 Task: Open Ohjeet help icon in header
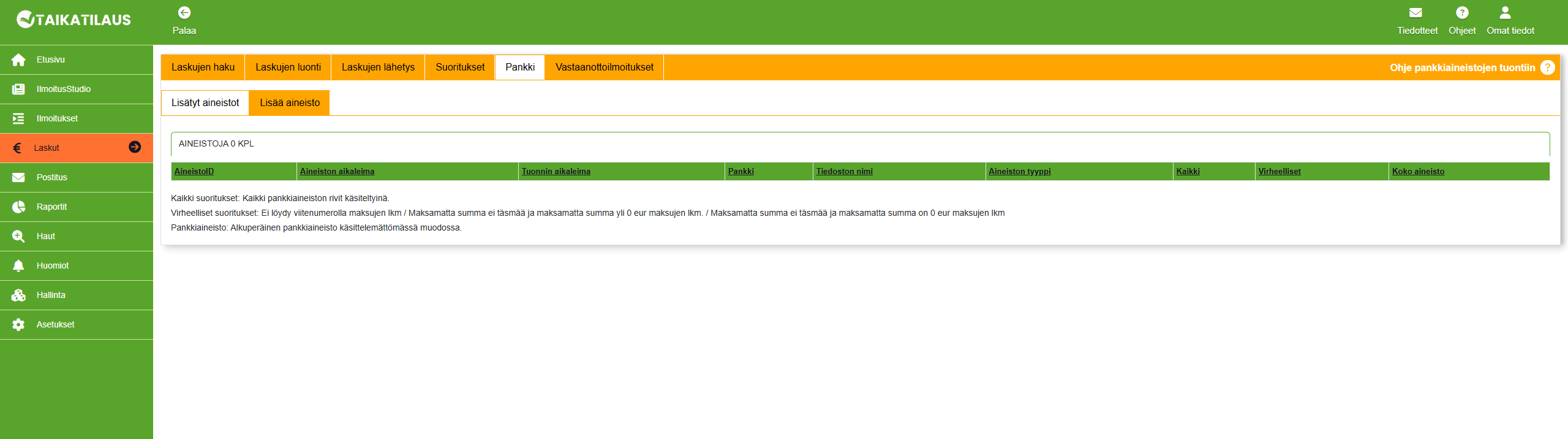click(1461, 13)
